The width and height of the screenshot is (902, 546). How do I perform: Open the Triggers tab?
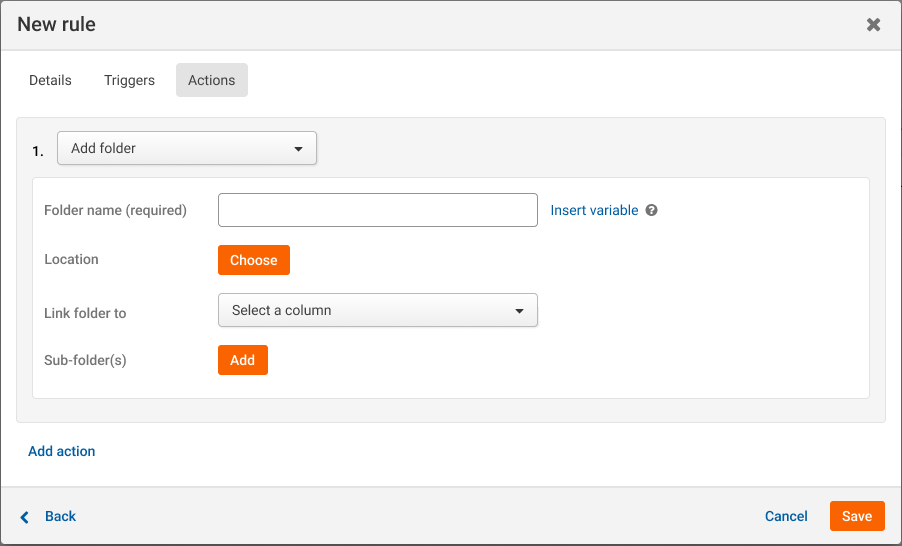coord(129,80)
